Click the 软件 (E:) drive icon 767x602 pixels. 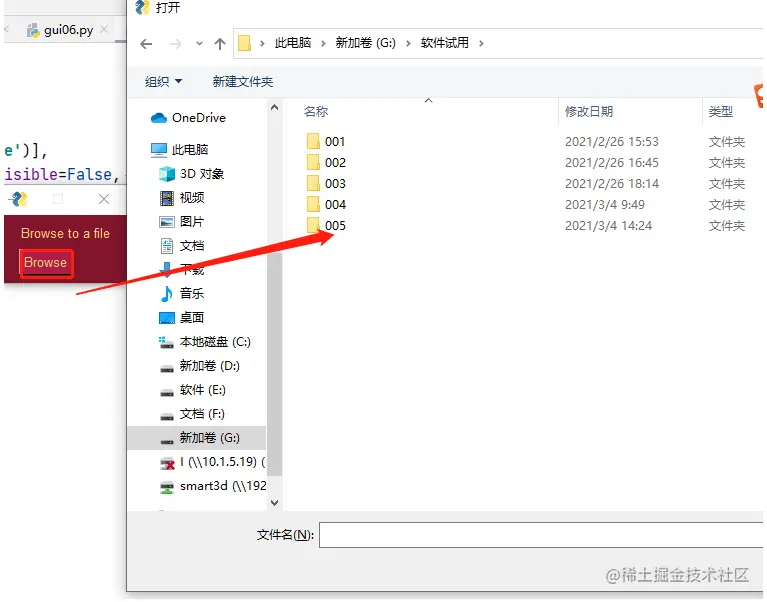click(167, 392)
